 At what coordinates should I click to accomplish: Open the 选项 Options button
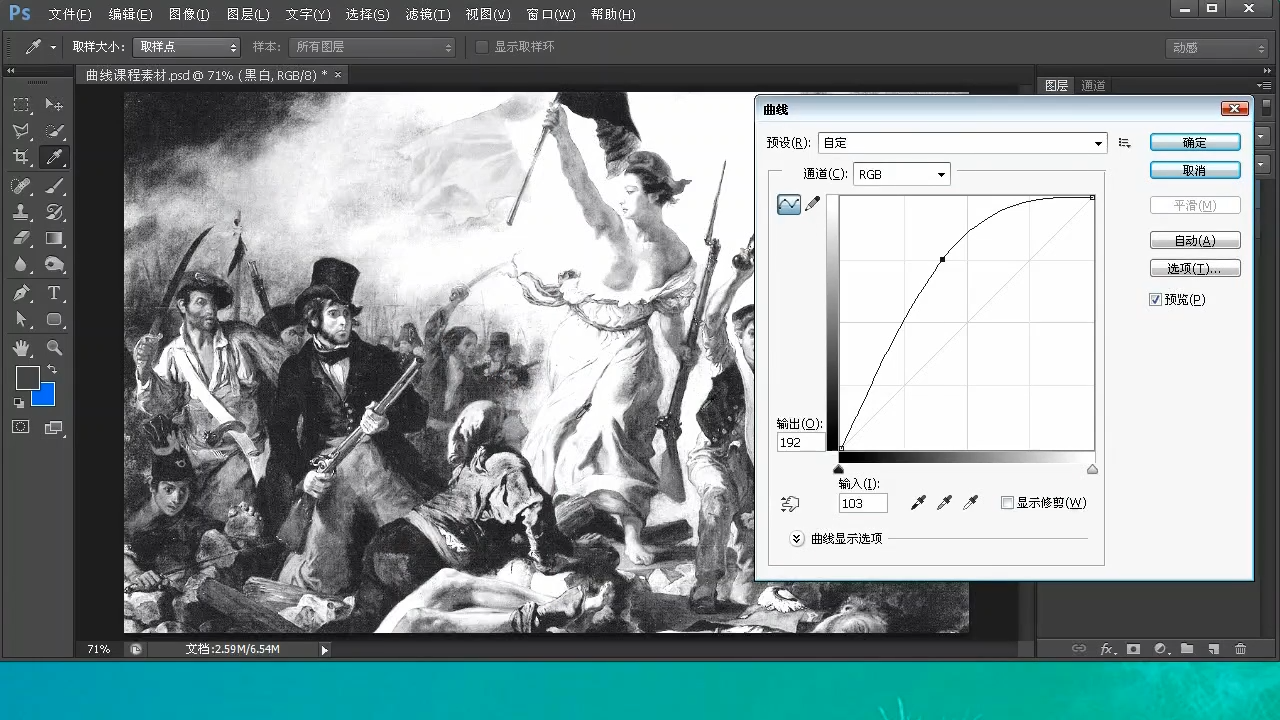tap(1195, 269)
